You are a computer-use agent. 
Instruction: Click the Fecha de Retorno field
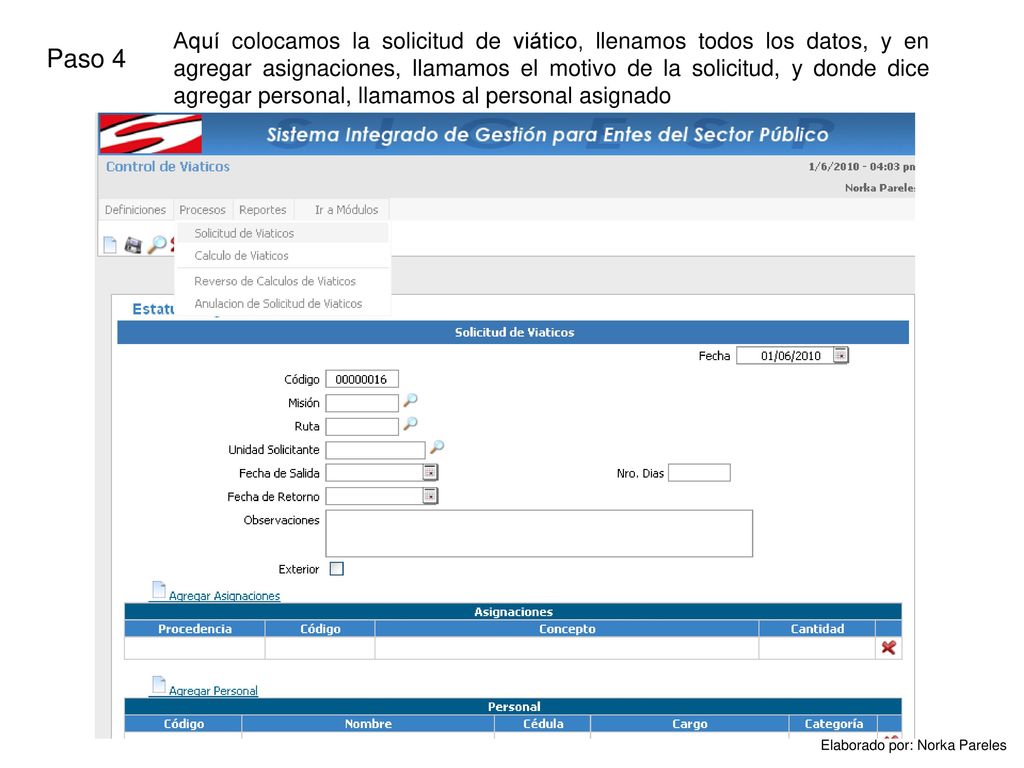click(x=374, y=496)
